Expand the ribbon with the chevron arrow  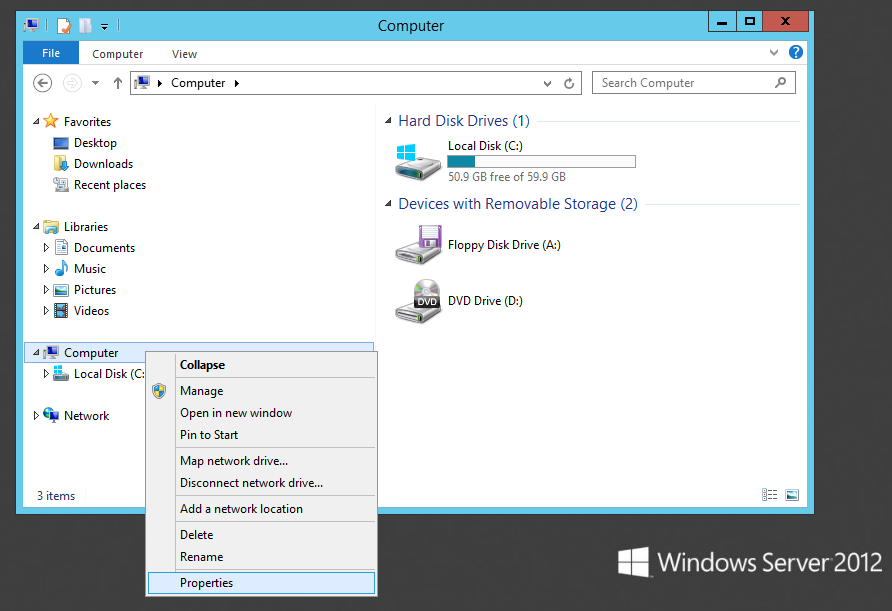coord(774,52)
